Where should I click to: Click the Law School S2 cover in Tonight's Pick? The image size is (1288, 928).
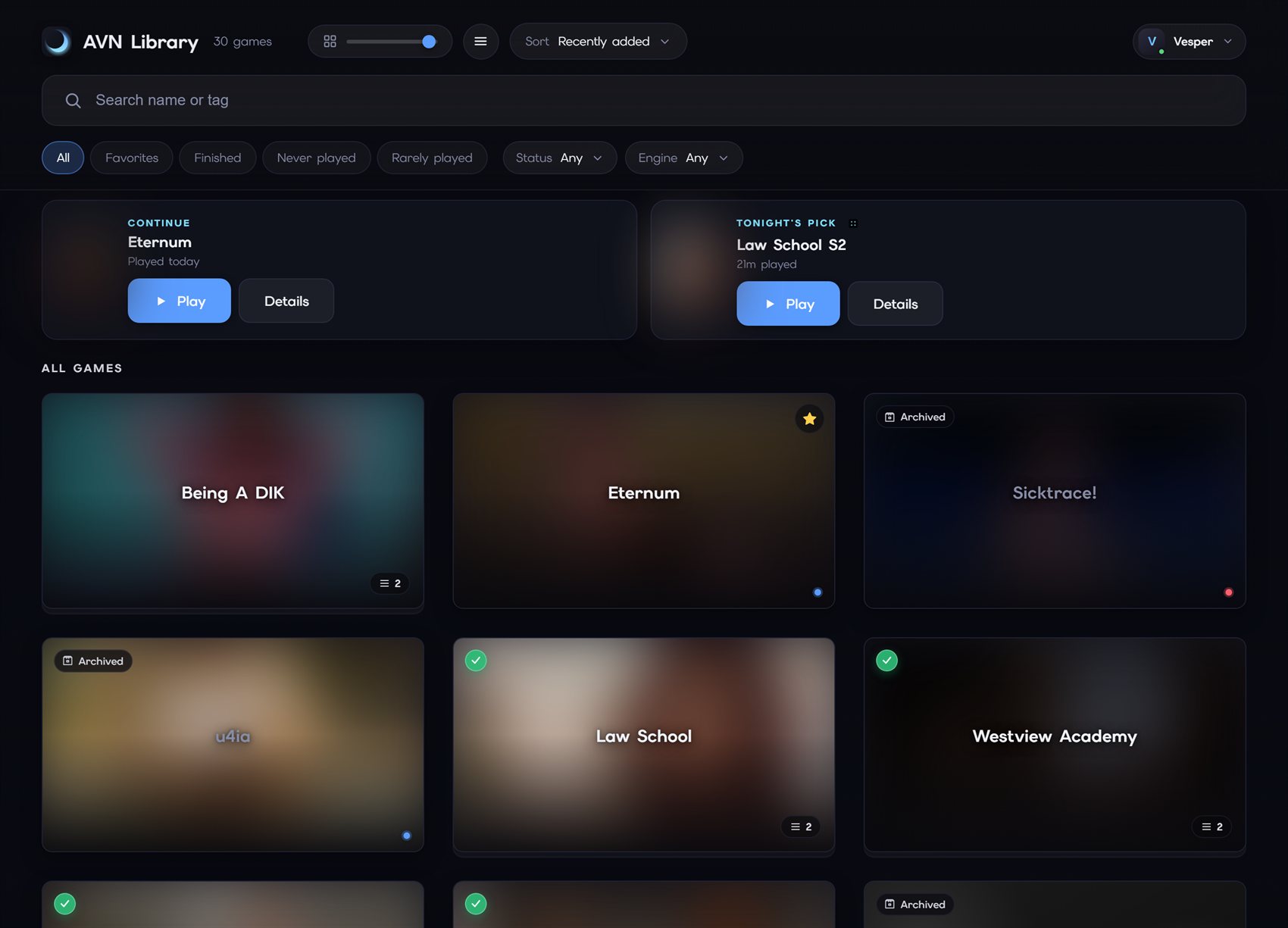click(x=691, y=270)
